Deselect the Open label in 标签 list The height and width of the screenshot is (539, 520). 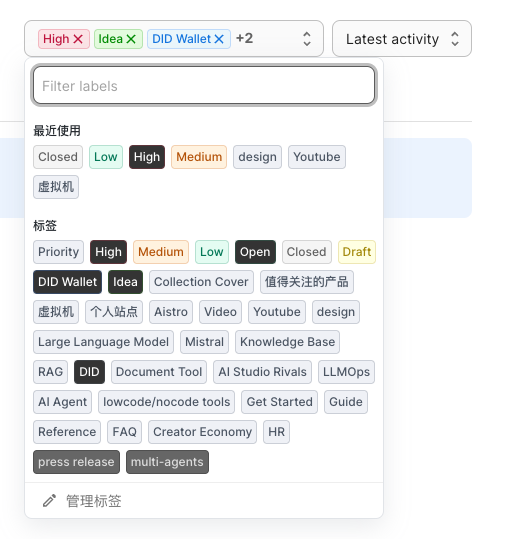(x=255, y=252)
